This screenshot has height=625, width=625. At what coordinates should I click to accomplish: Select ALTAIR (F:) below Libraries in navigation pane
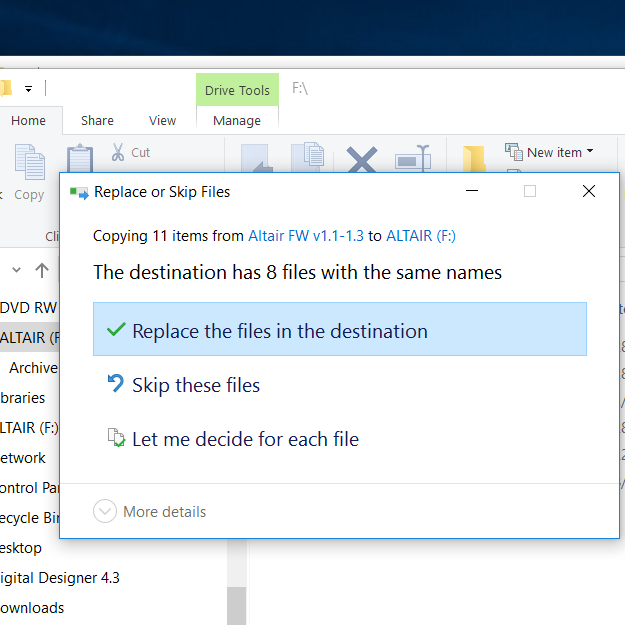[29, 428]
